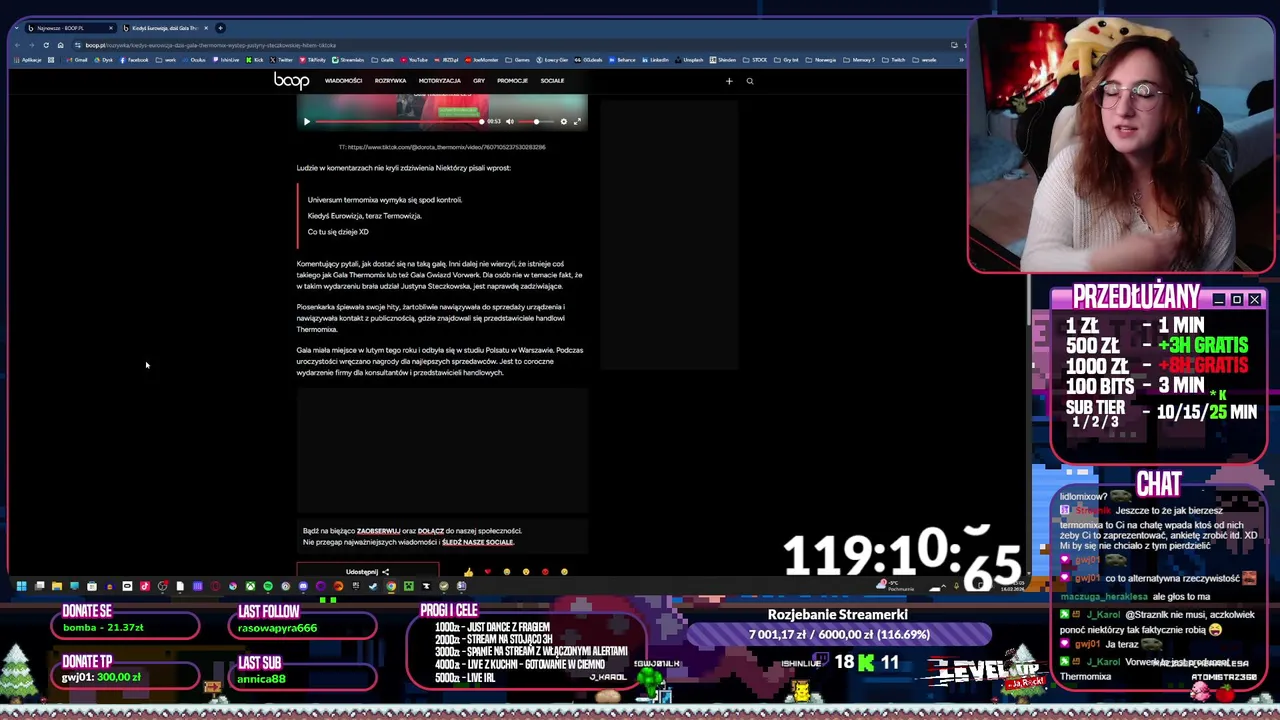Seek along the video progress bar

[398, 122]
